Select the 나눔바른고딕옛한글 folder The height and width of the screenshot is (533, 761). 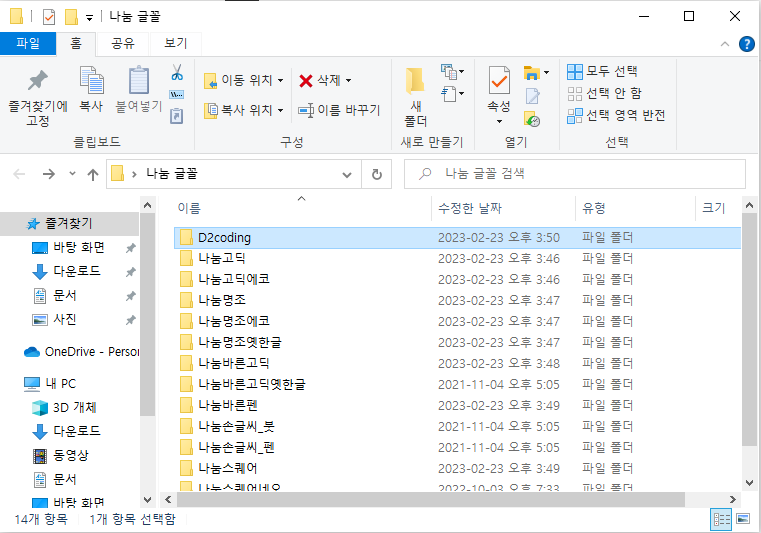point(457,384)
